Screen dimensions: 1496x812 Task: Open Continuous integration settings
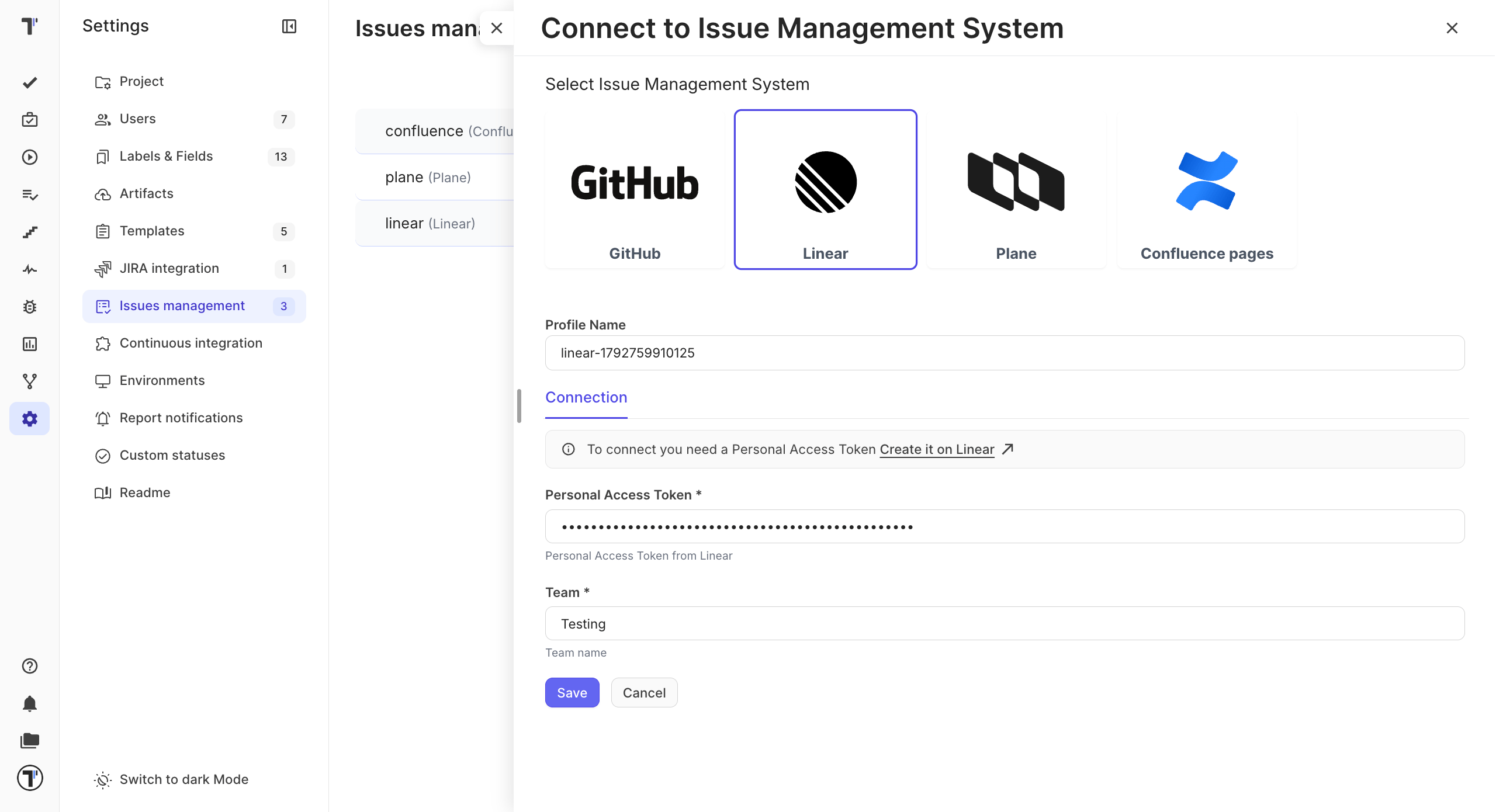click(194, 343)
